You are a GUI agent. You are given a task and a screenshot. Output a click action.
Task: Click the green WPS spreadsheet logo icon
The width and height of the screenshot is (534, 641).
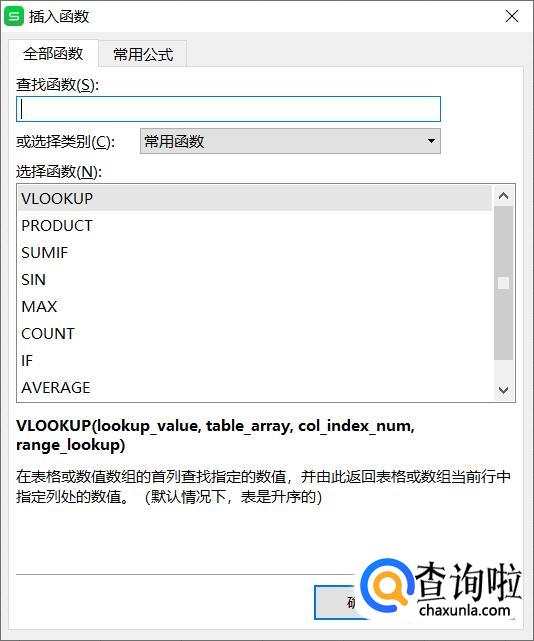[14, 16]
